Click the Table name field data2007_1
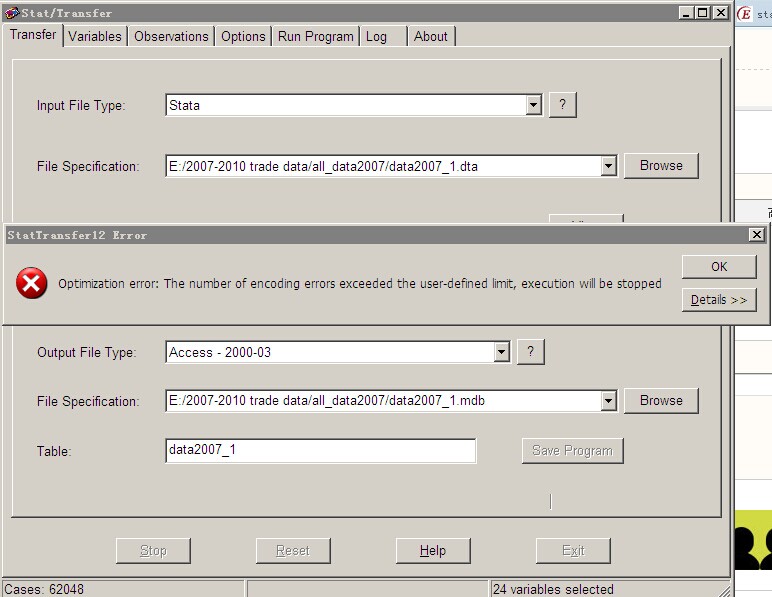The image size is (772, 597). pos(321,450)
